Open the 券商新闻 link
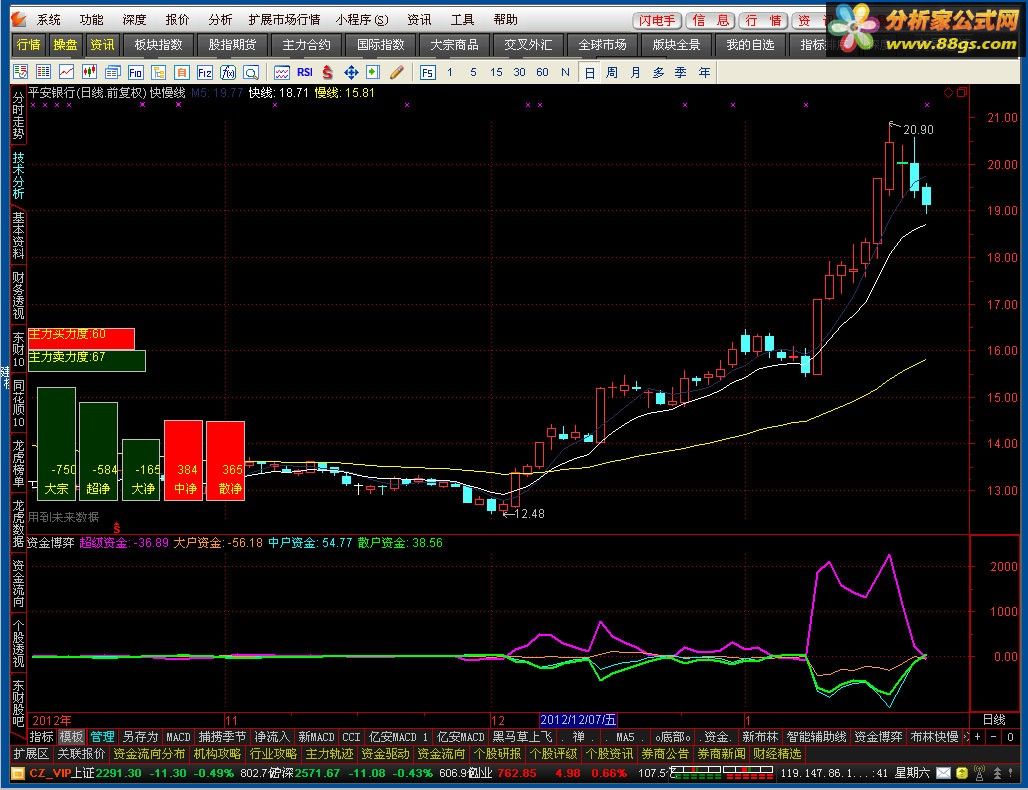The height and width of the screenshot is (790, 1028). pos(721,754)
